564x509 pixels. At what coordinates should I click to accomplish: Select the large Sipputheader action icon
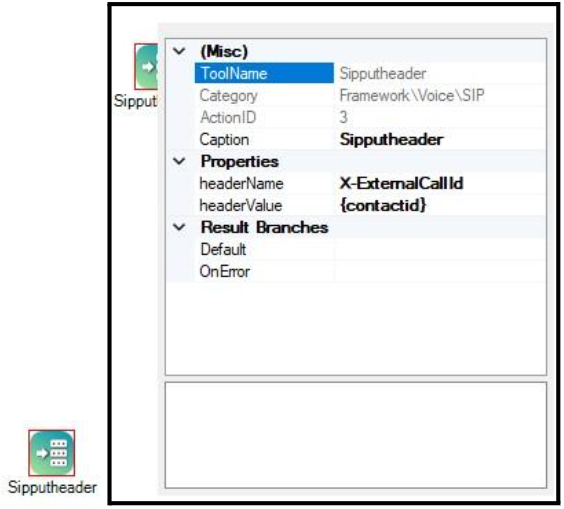pos(52,453)
